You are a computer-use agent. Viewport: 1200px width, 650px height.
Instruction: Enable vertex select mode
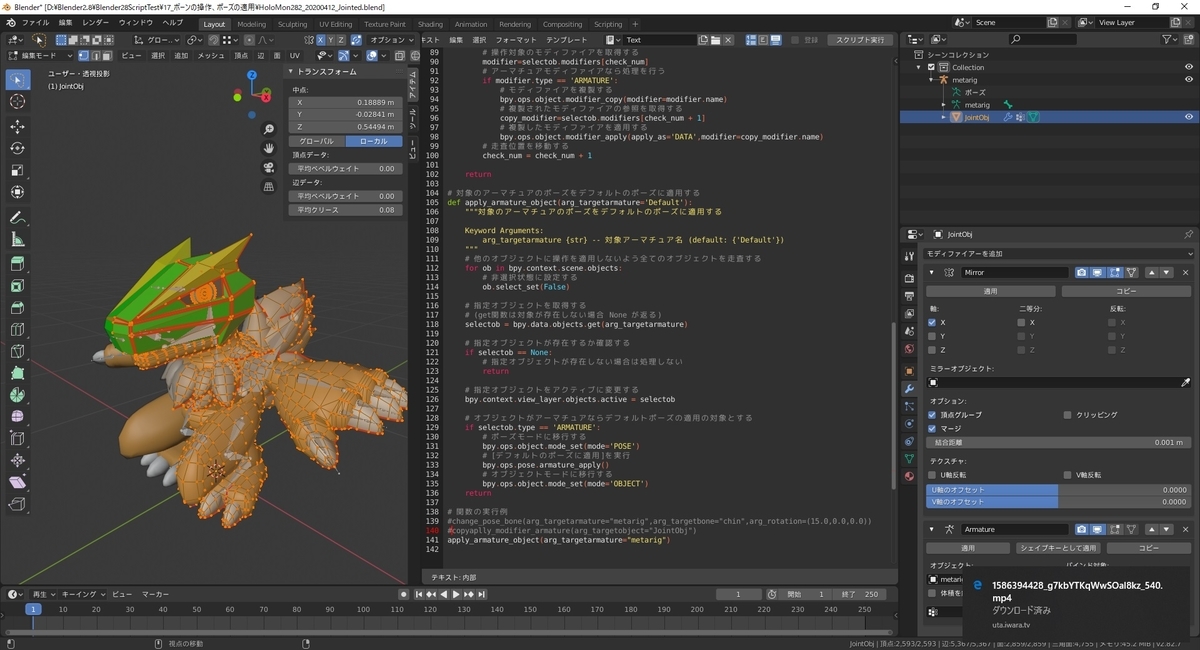coord(82,56)
